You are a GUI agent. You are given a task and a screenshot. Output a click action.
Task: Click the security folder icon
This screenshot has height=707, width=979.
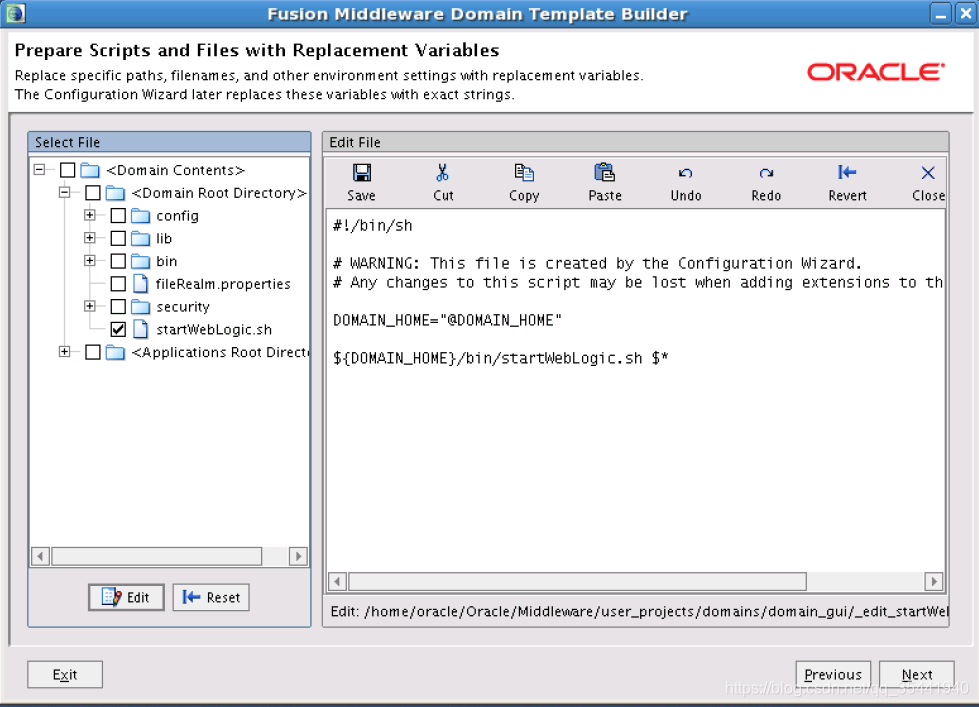140,307
